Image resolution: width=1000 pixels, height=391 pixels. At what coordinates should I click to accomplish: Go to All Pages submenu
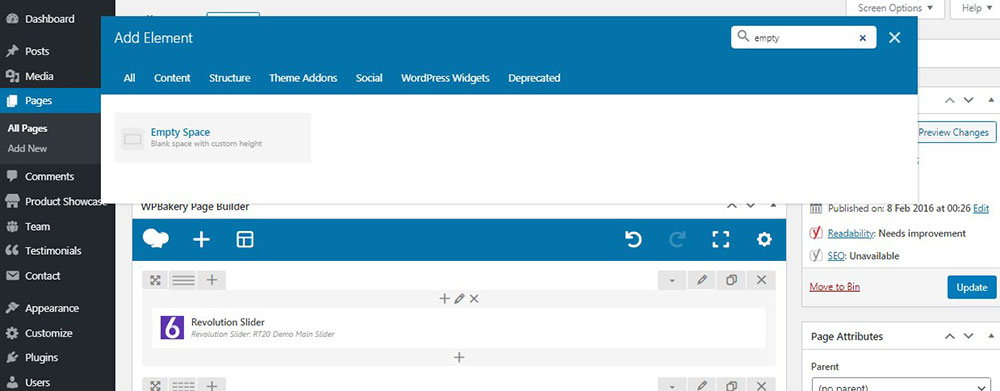pyautogui.click(x=27, y=128)
